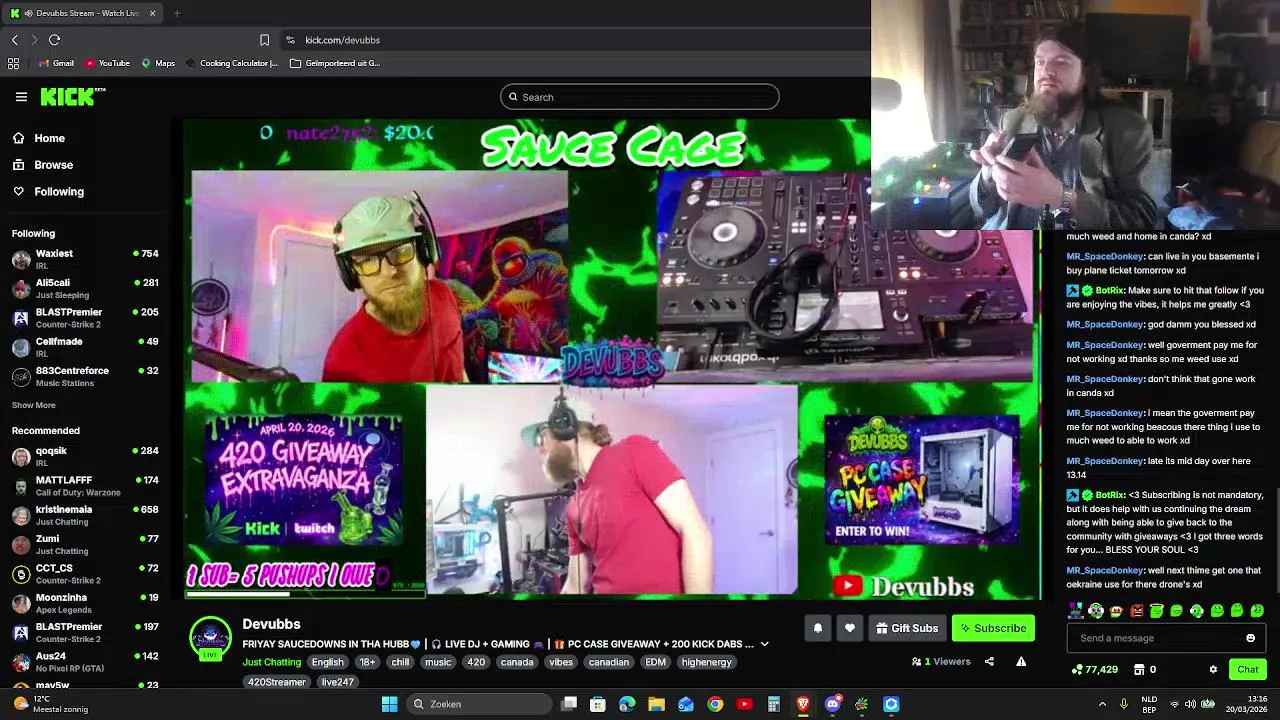The width and height of the screenshot is (1280, 720).
Task: Click the notification bell for Devubbs
Action: pyautogui.click(x=817, y=628)
